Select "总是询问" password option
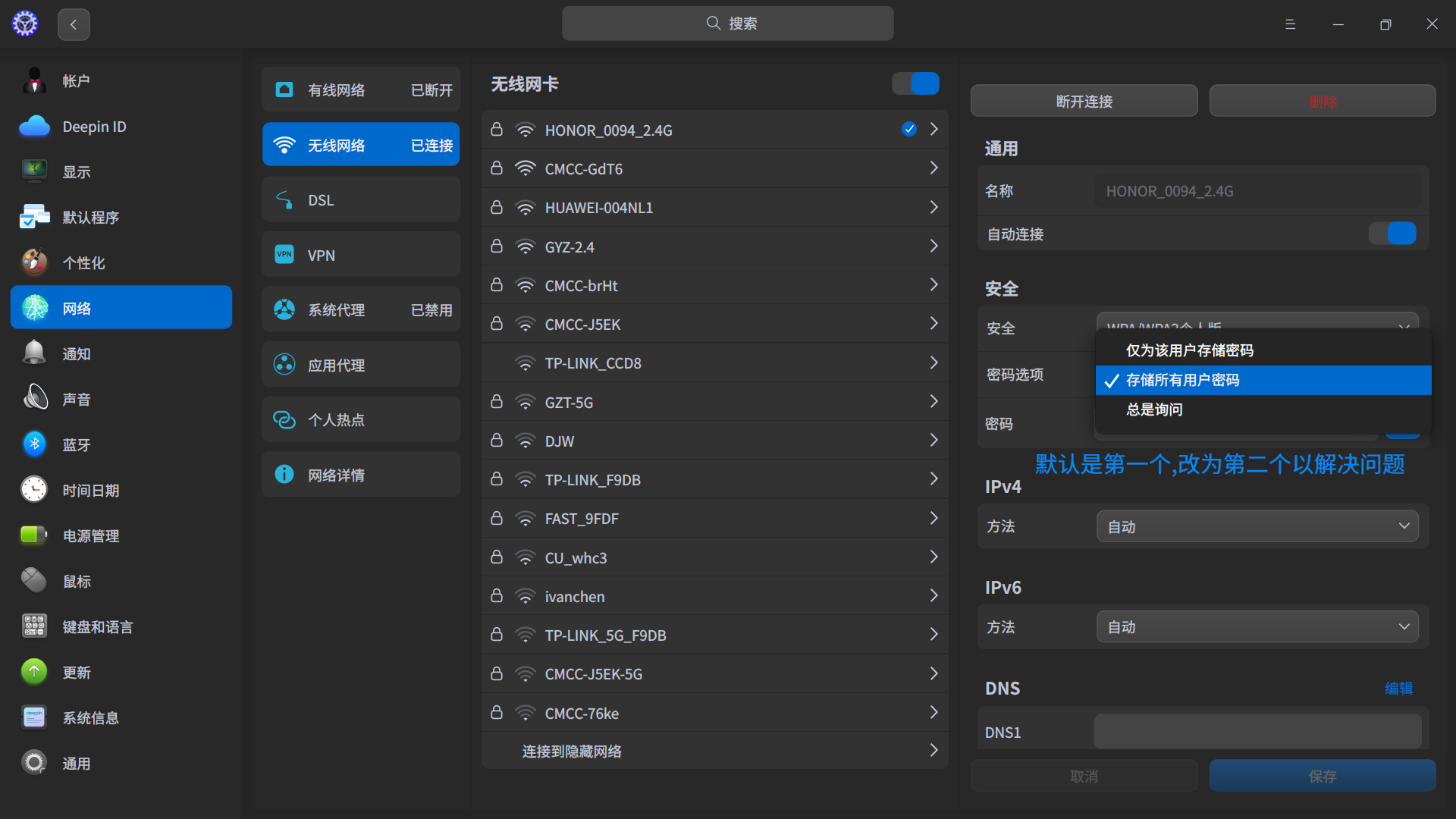Screen dimensions: 1456x819 (x=1154, y=409)
